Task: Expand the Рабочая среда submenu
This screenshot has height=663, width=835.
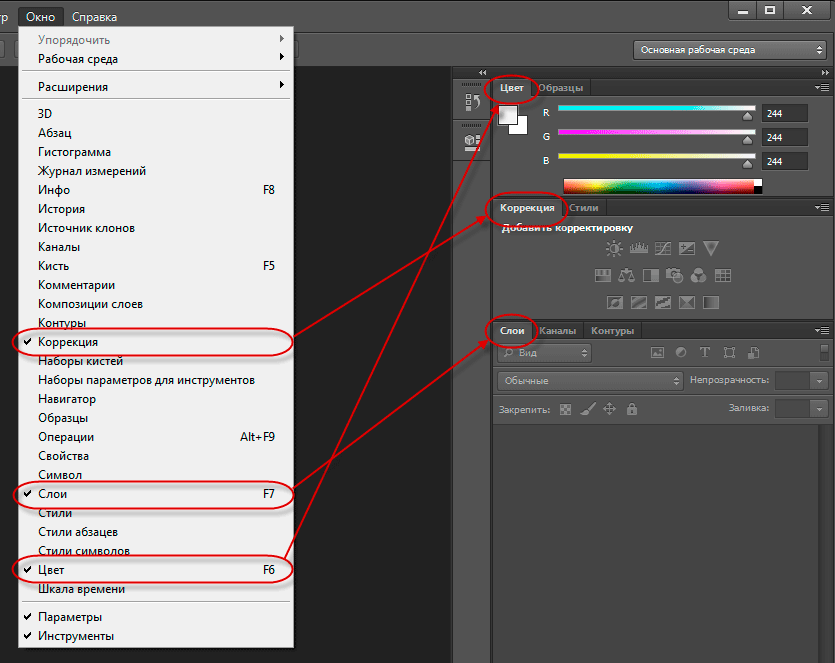Action: pos(157,59)
